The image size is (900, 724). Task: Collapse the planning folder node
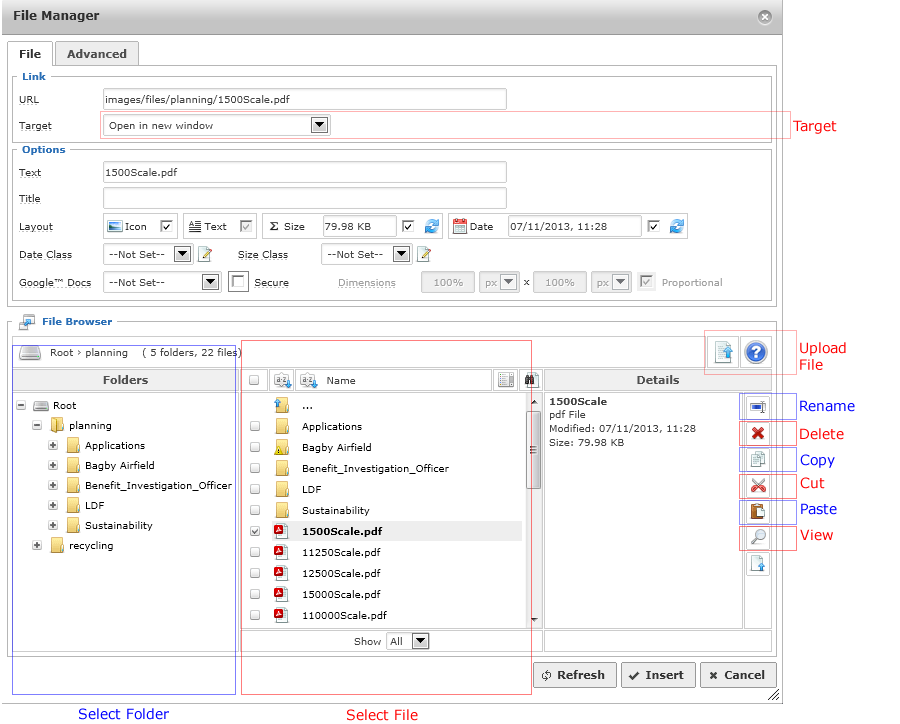pyautogui.click(x=37, y=425)
